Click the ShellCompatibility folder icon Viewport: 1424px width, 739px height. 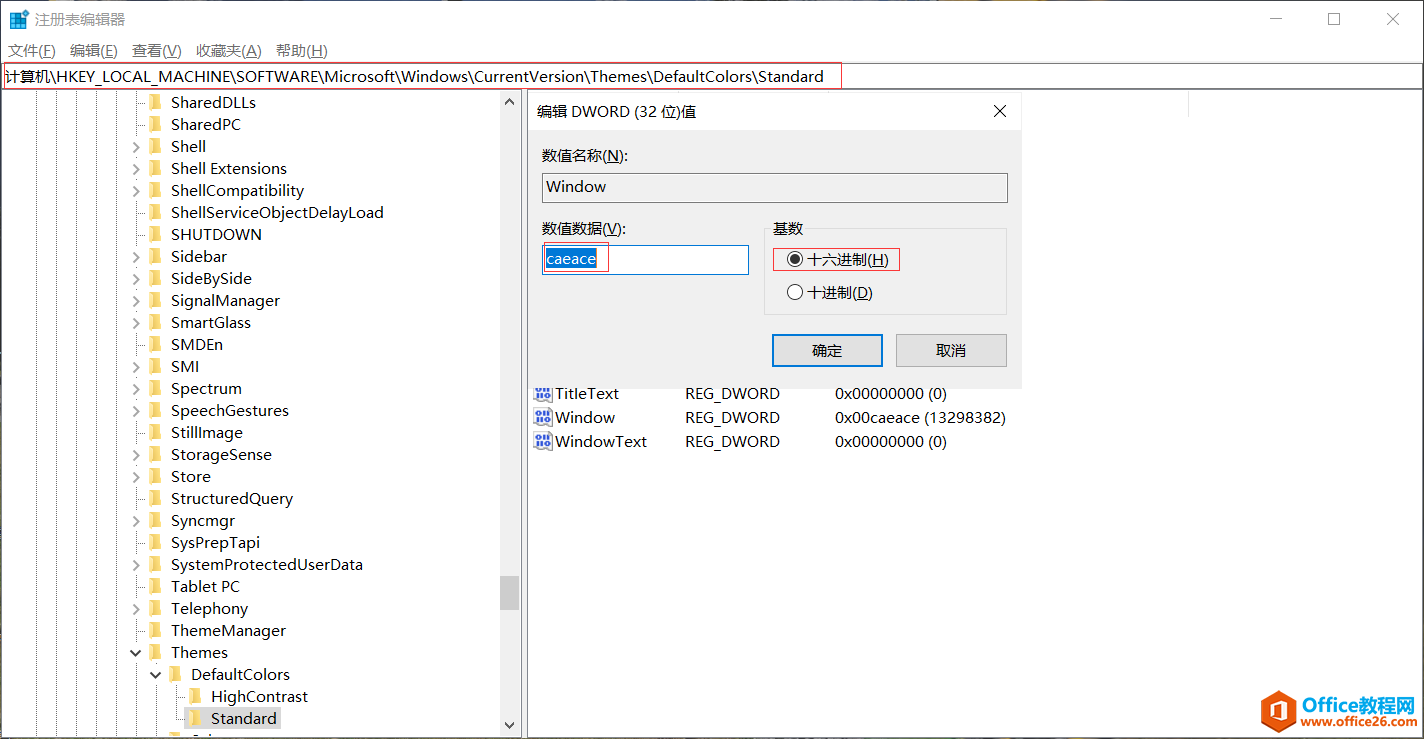(x=155, y=190)
